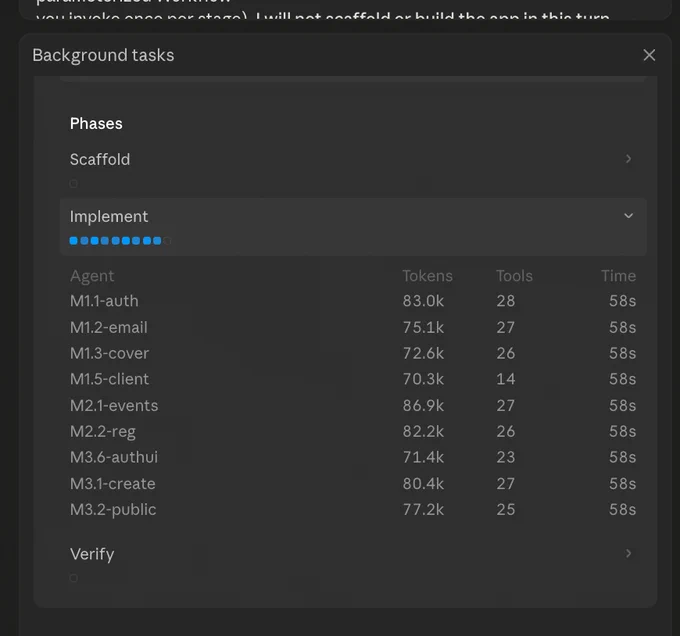Click the Verify phase status dot
The width and height of the screenshot is (680, 636).
coord(74,578)
